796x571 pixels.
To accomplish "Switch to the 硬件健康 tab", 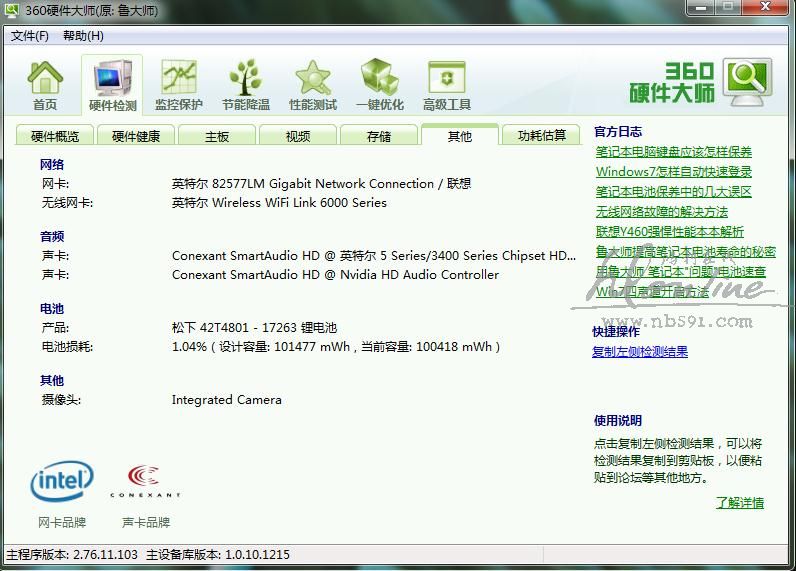I will pos(136,136).
